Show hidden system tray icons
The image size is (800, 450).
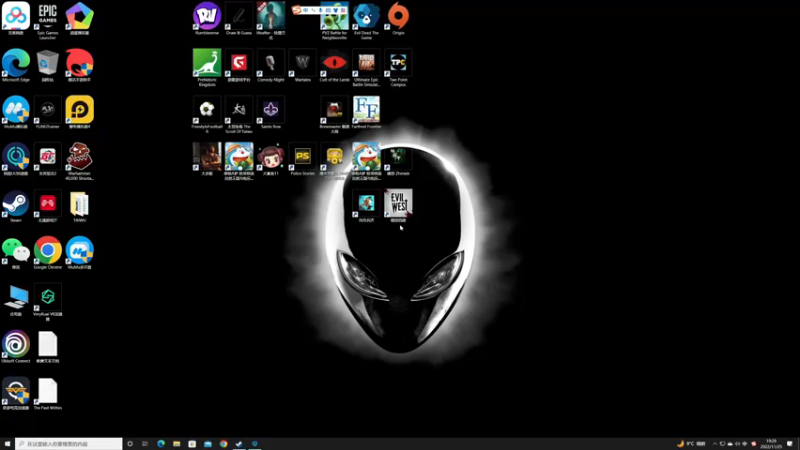(714, 444)
